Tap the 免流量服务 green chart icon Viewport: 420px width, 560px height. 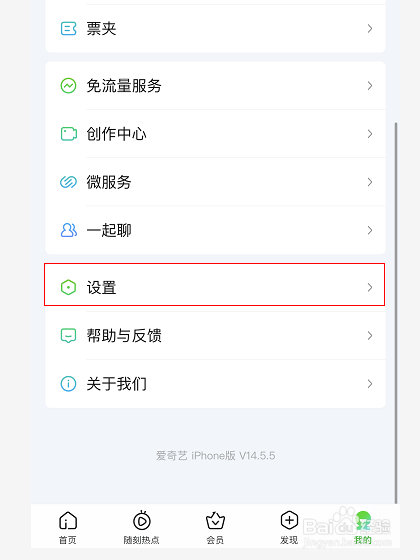click(x=69, y=86)
